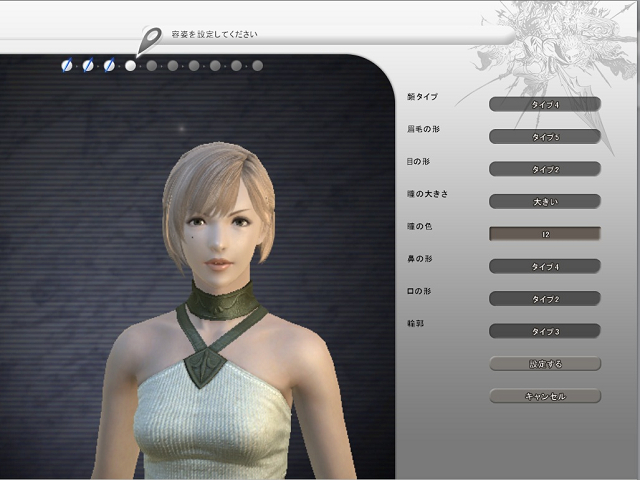
Task: Change 瞳の大きさ value 大きい
Action: (x=545, y=201)
